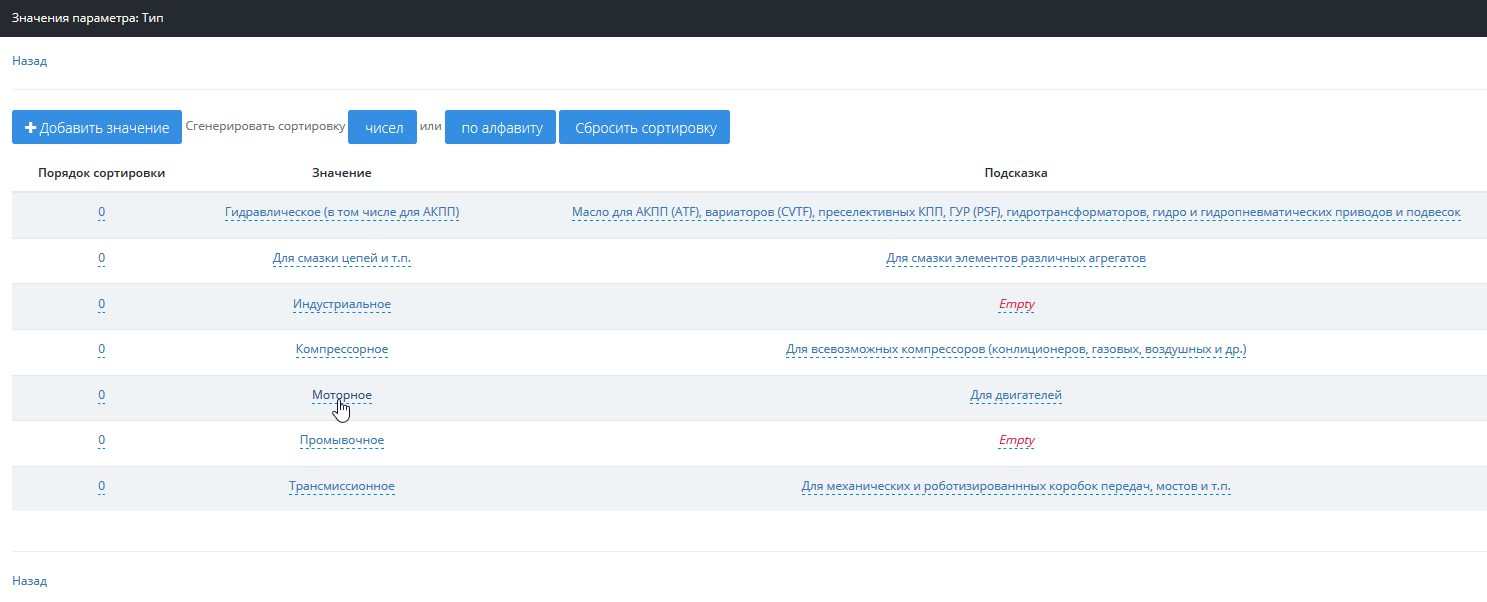Edit sort order of Гидравлическое row
Screen dimensions: 1487x602
102,212
